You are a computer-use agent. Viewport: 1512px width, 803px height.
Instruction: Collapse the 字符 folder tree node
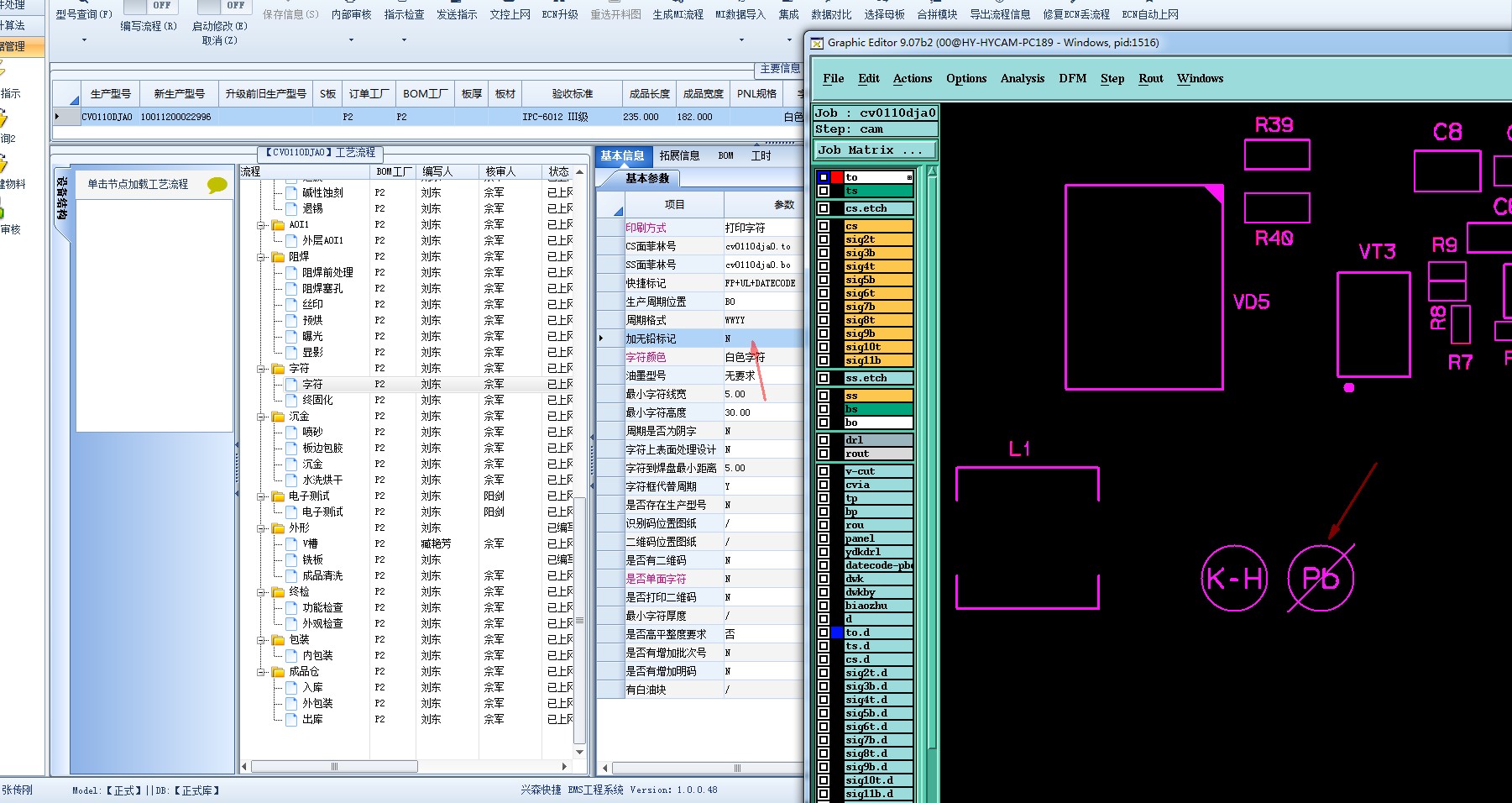261,369
